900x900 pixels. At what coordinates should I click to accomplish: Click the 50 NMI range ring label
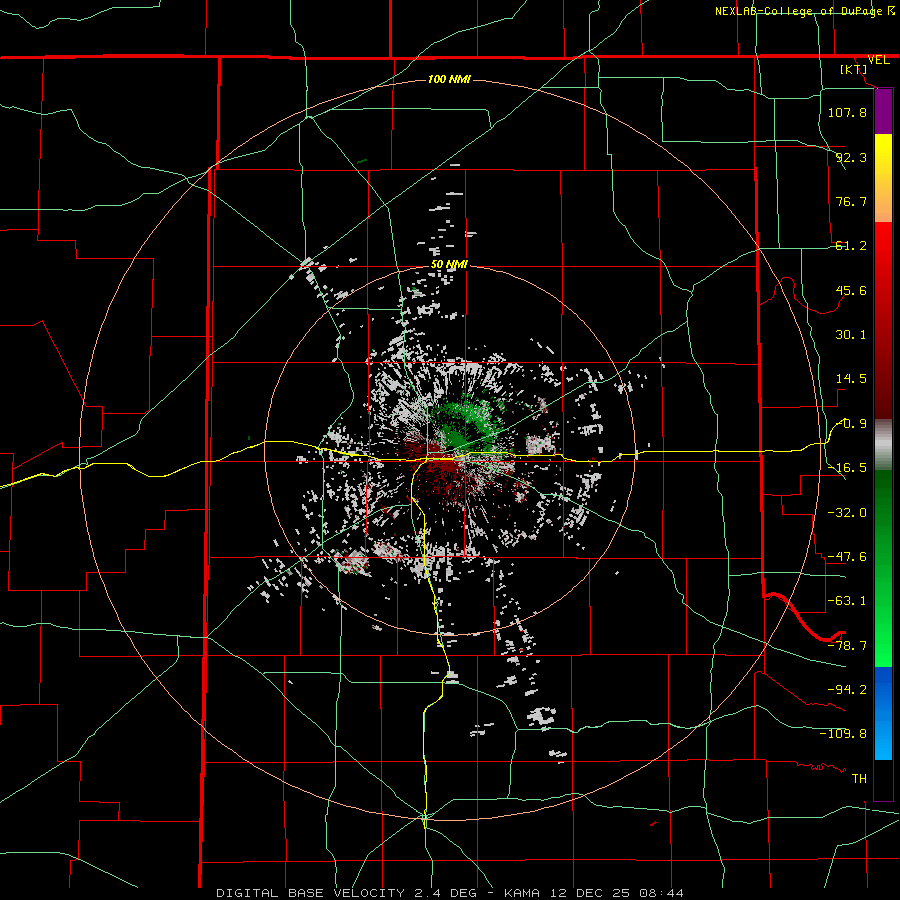pos(449,264)
